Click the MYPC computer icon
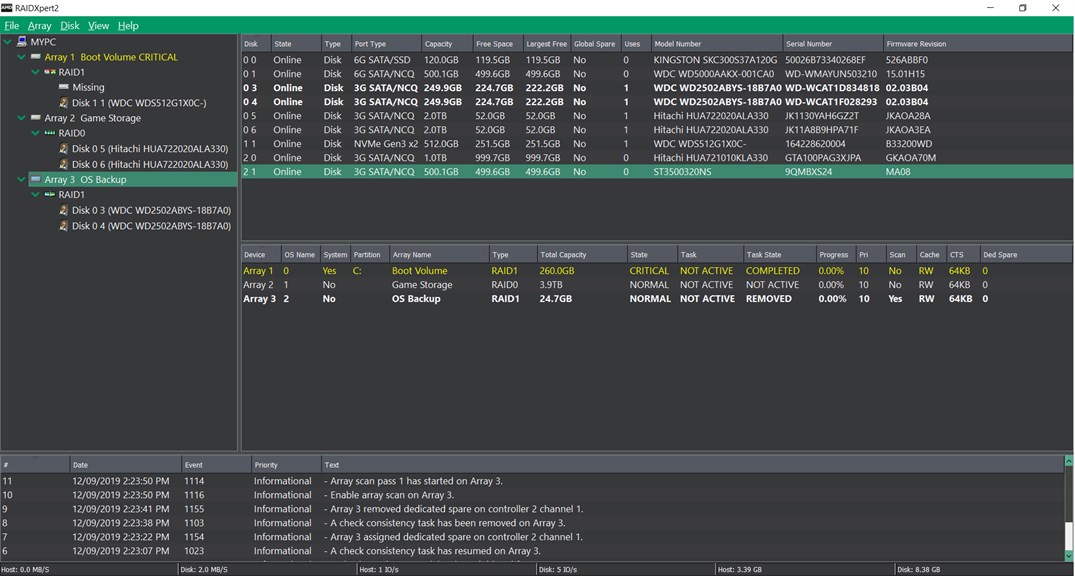Image resolution: width=1075 pixels, height=576 pixels. (23, 42)
